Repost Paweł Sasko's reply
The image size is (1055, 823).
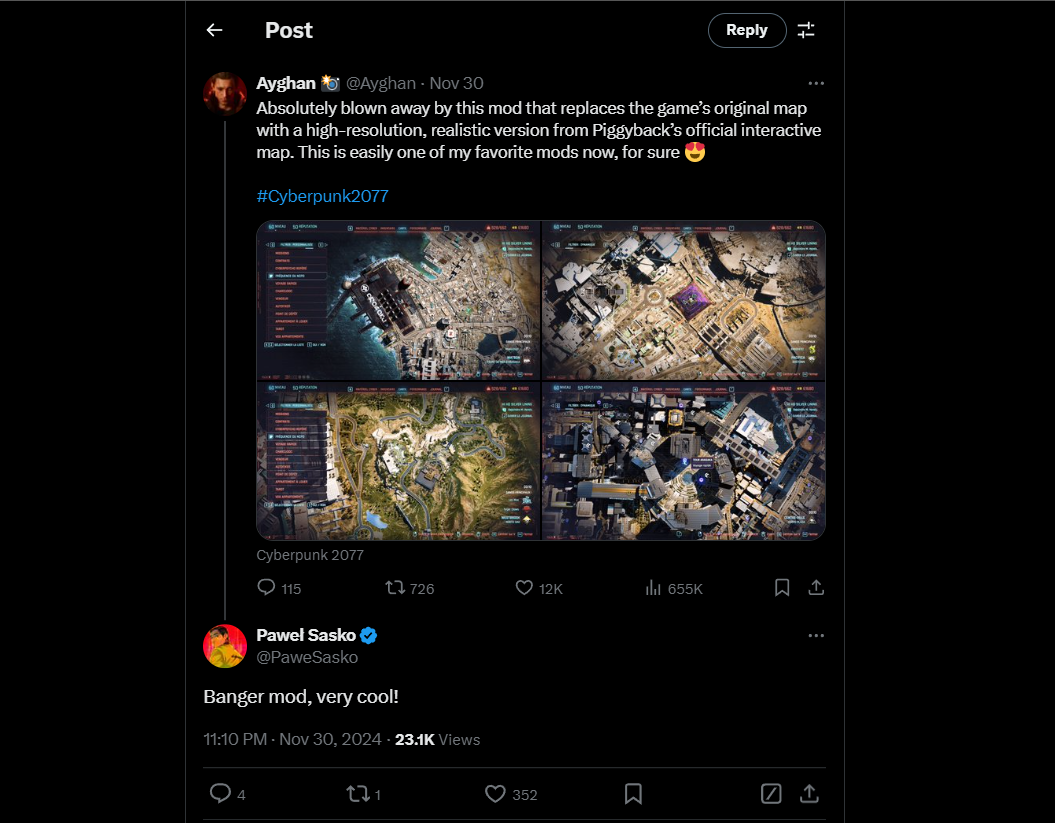pos(357,794)
